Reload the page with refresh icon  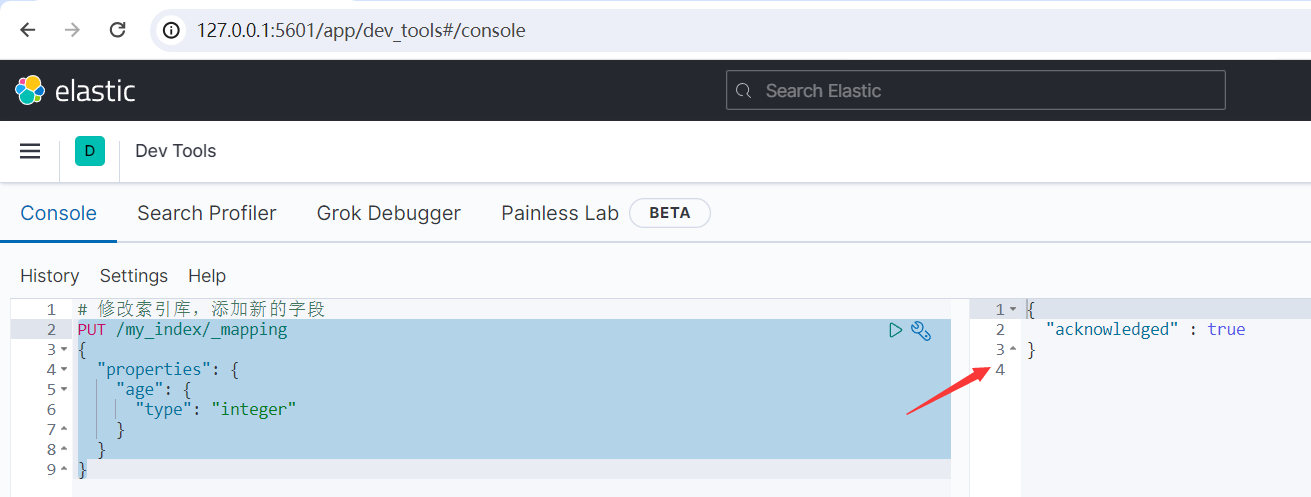tap(117, 30)
